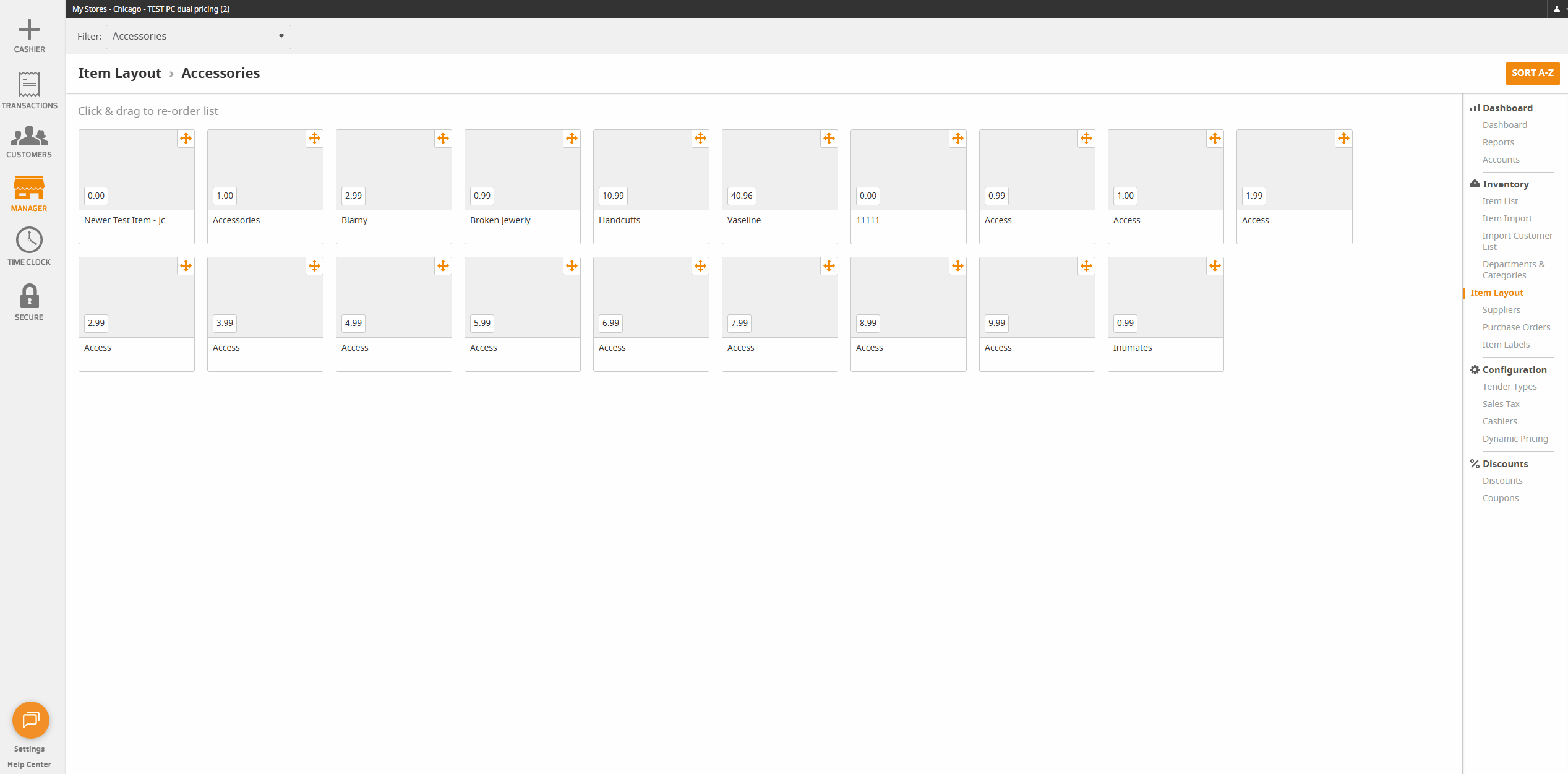This screenshot has width=1568, height=774.
Task: Select the Broken Jewerly item tile
Action: (x=522, y=186)
